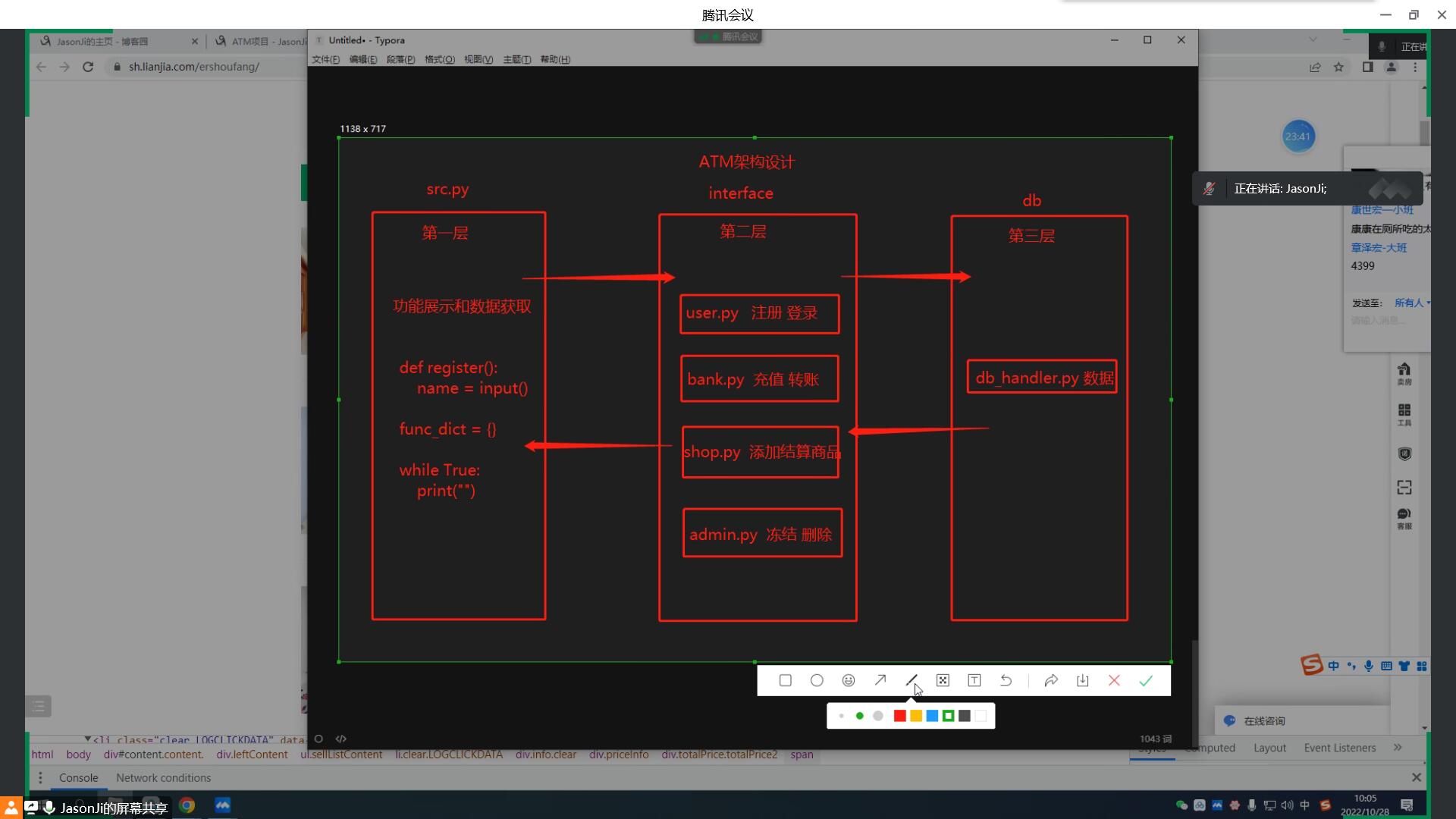
Task: Select span in DevTools breadcrumb
Action: click(802, 755)
